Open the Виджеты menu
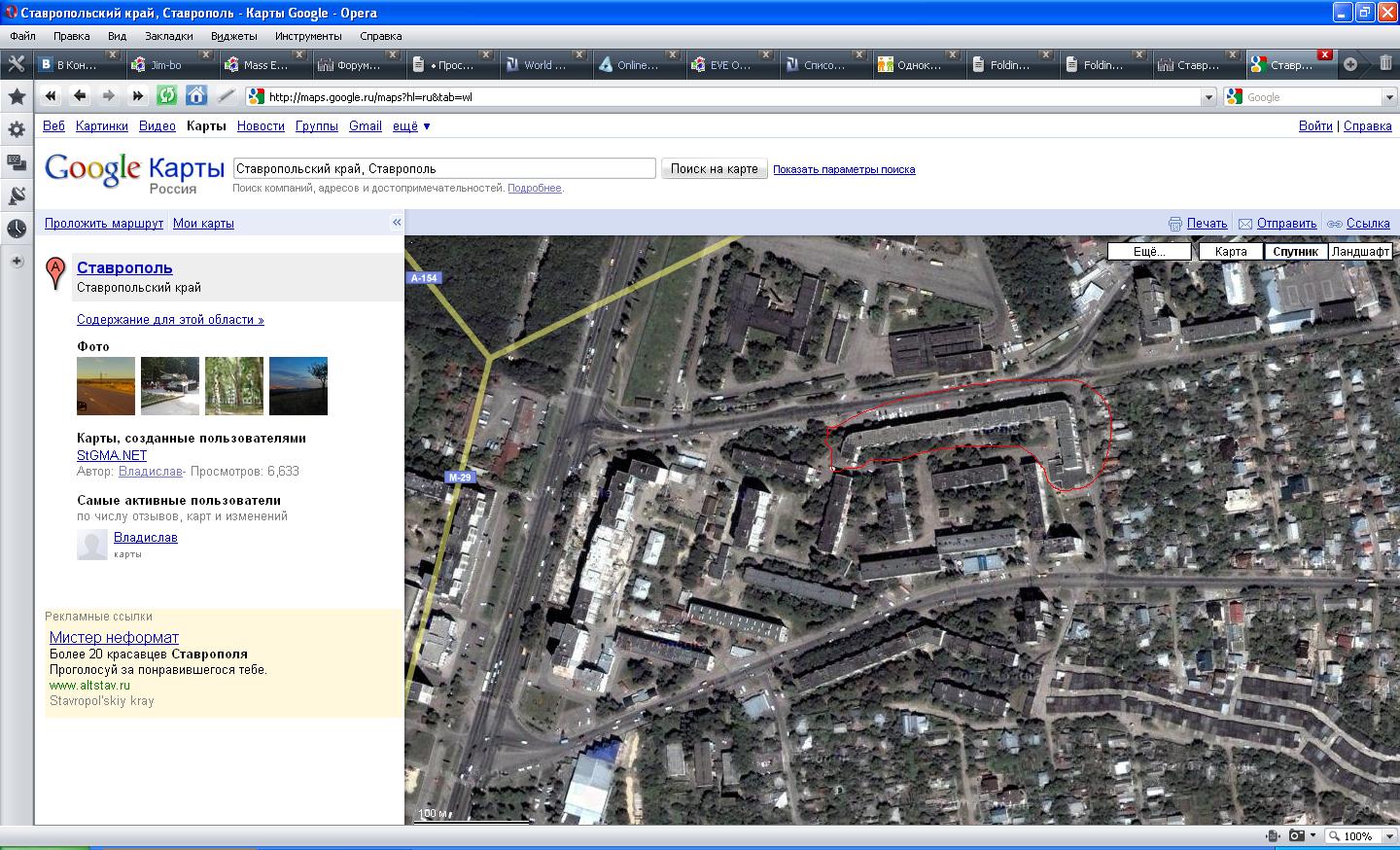The height and width of the screenshot is (850, 1400). tap(233, 36)
